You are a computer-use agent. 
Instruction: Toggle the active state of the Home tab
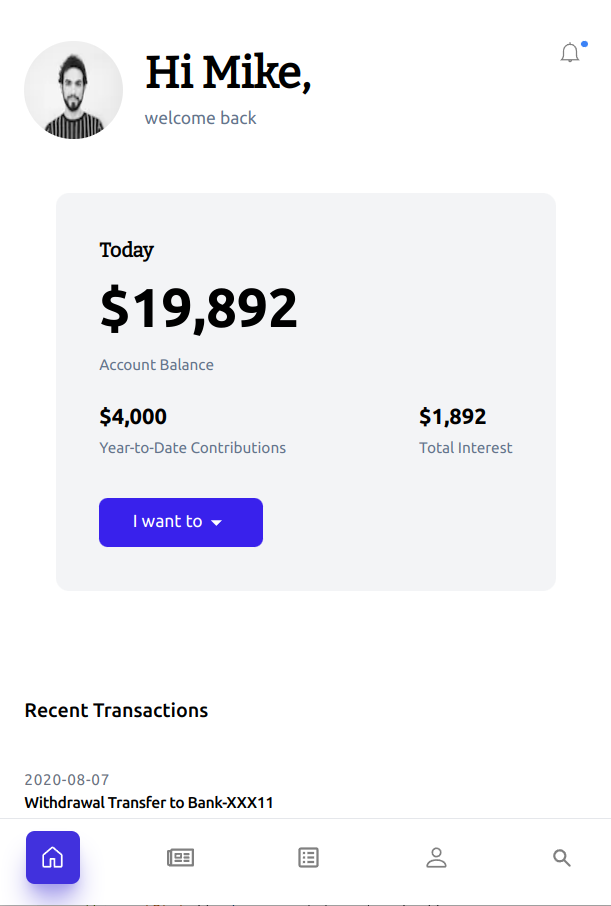tap(52, 857)
